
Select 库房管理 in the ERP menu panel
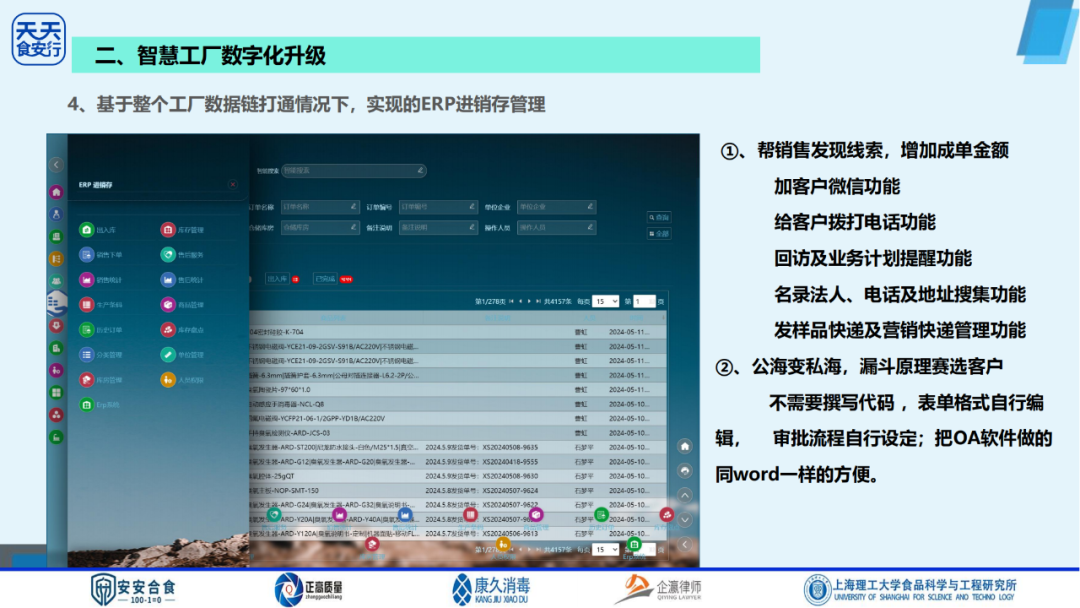click(101, 379)
